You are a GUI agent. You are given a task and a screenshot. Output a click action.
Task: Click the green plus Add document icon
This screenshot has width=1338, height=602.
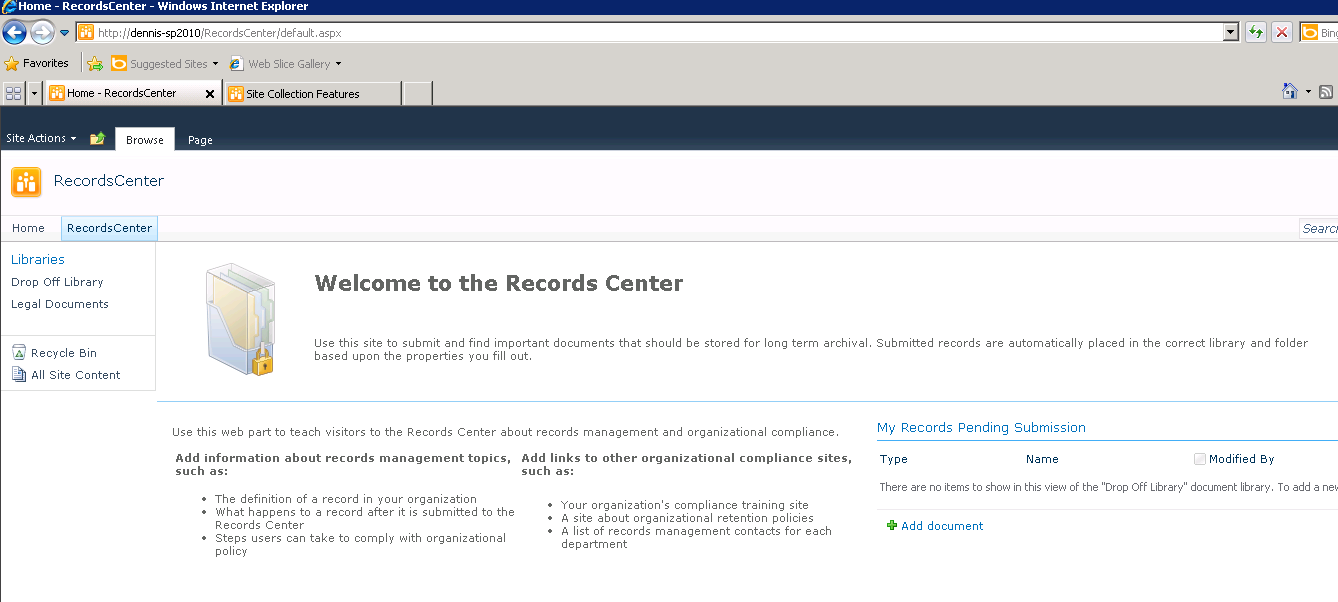892,525
